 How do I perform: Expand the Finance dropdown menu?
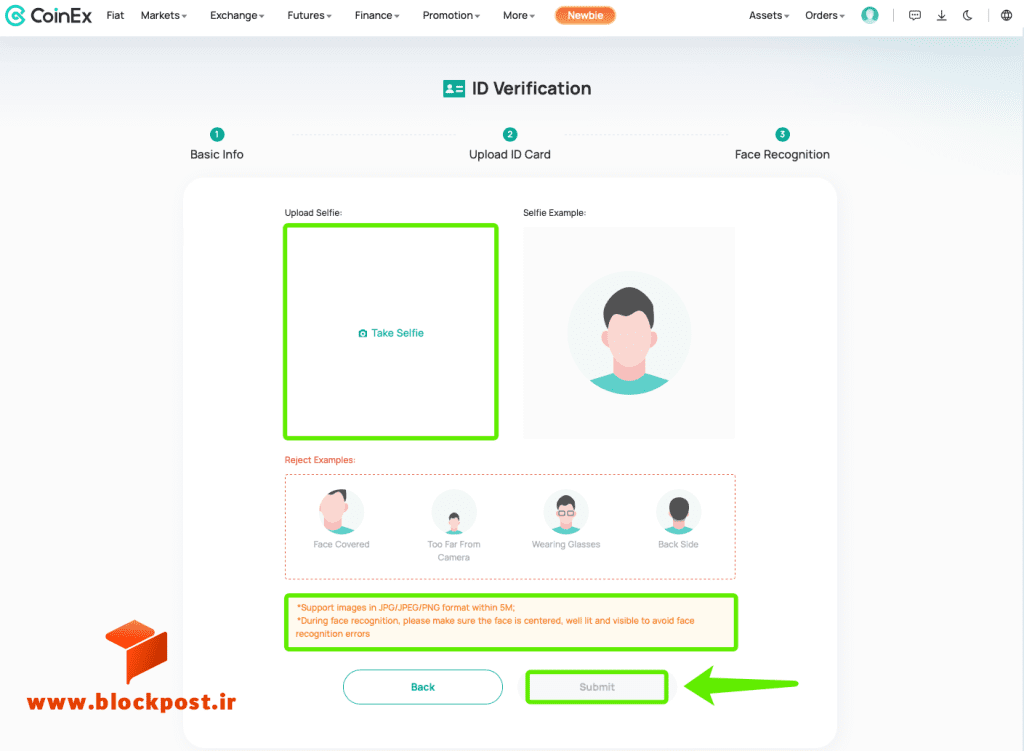click(x=377, y=15)
